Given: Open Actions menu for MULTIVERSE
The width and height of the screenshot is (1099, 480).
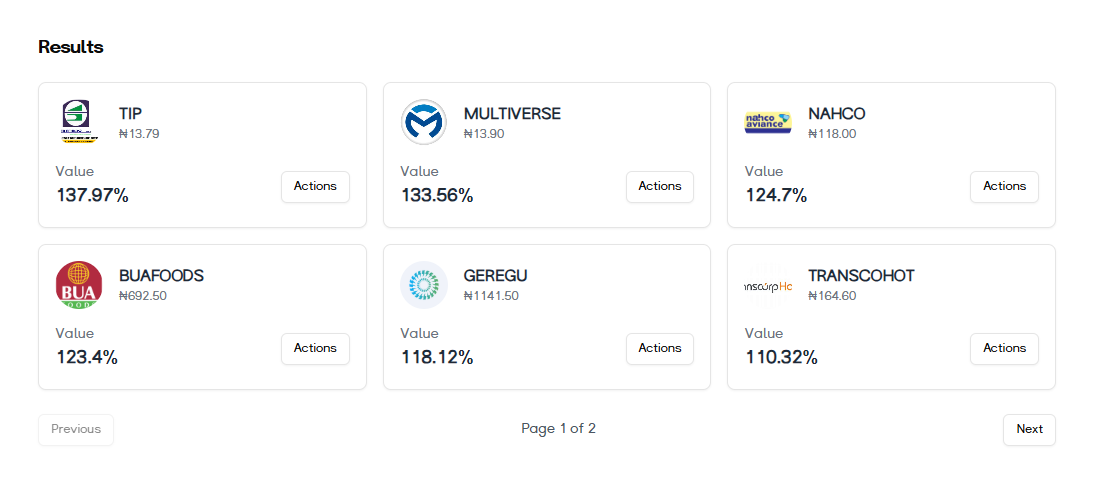Looking at the screenshot, I should 659,187.
